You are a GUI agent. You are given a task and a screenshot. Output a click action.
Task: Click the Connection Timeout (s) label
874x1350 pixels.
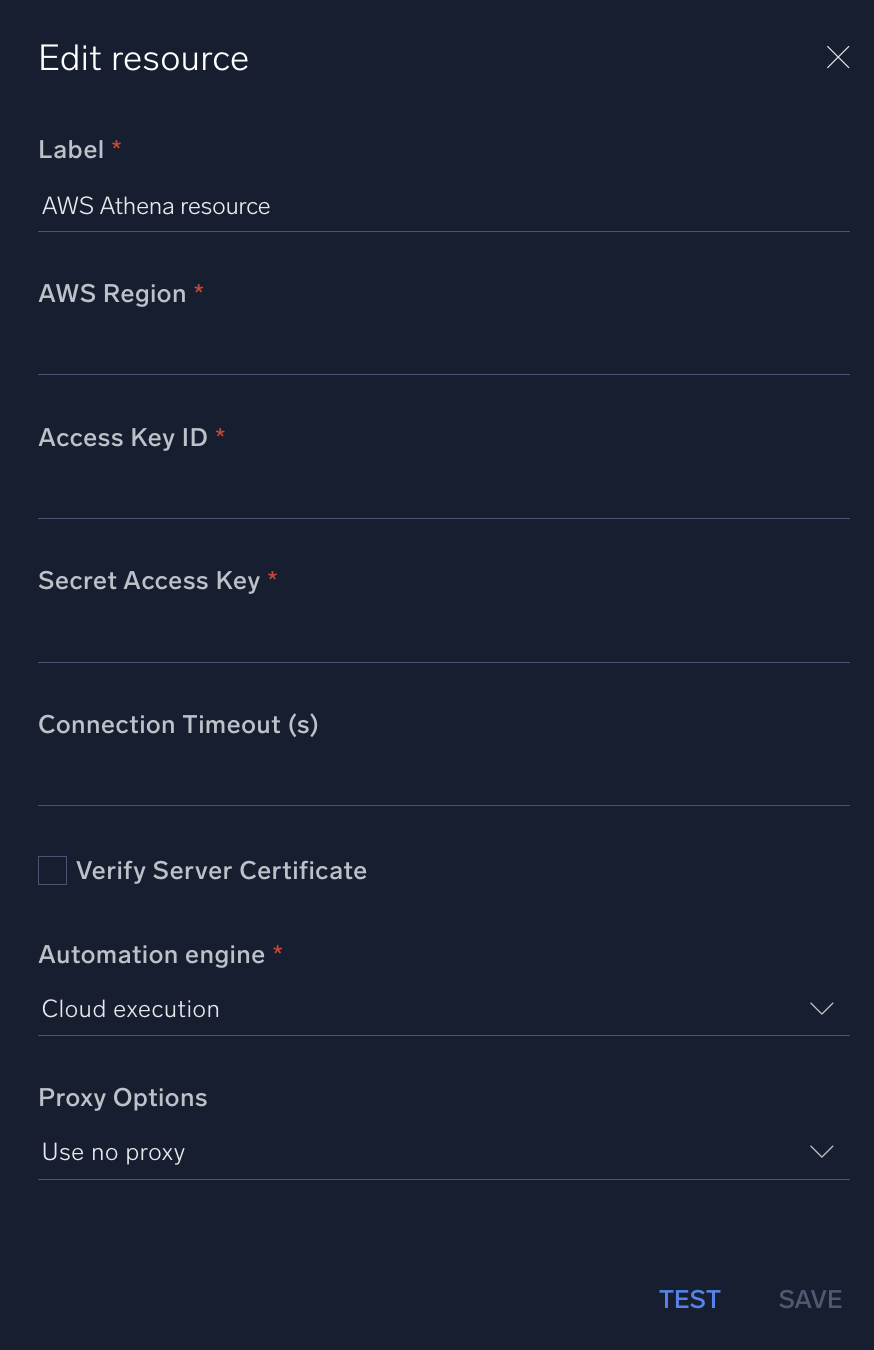[x=178, y=725]
